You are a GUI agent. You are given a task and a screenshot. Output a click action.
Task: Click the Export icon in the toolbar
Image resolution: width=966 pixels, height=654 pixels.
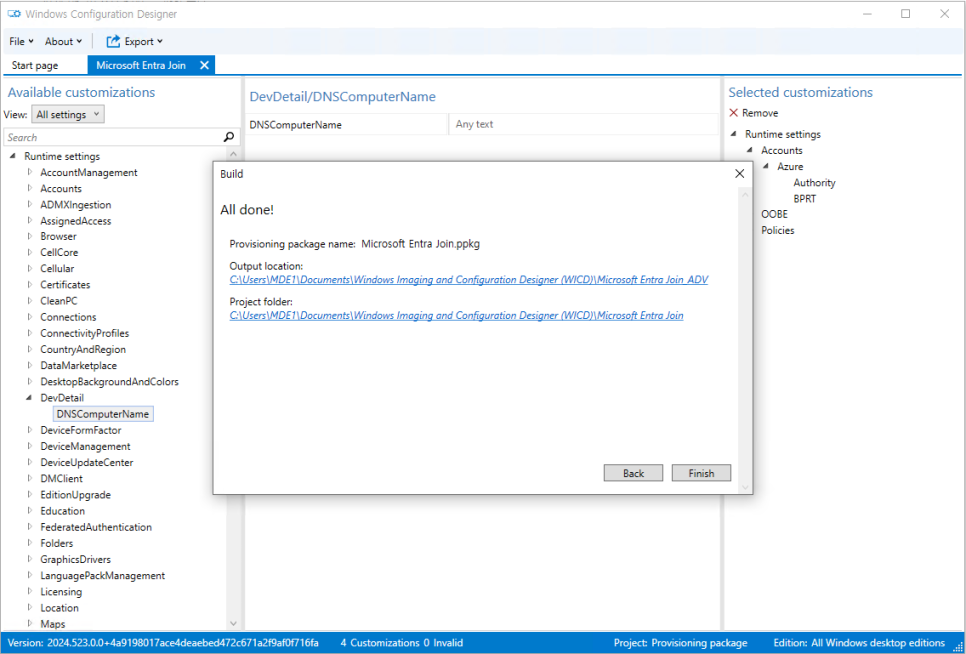point(113,41)
